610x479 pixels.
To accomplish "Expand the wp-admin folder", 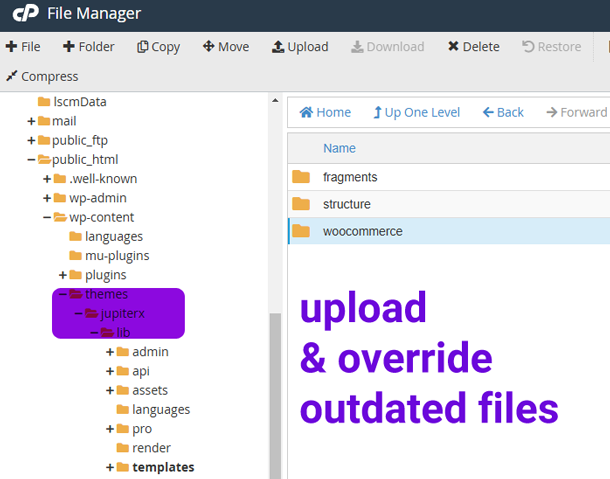I will point(47,198).
